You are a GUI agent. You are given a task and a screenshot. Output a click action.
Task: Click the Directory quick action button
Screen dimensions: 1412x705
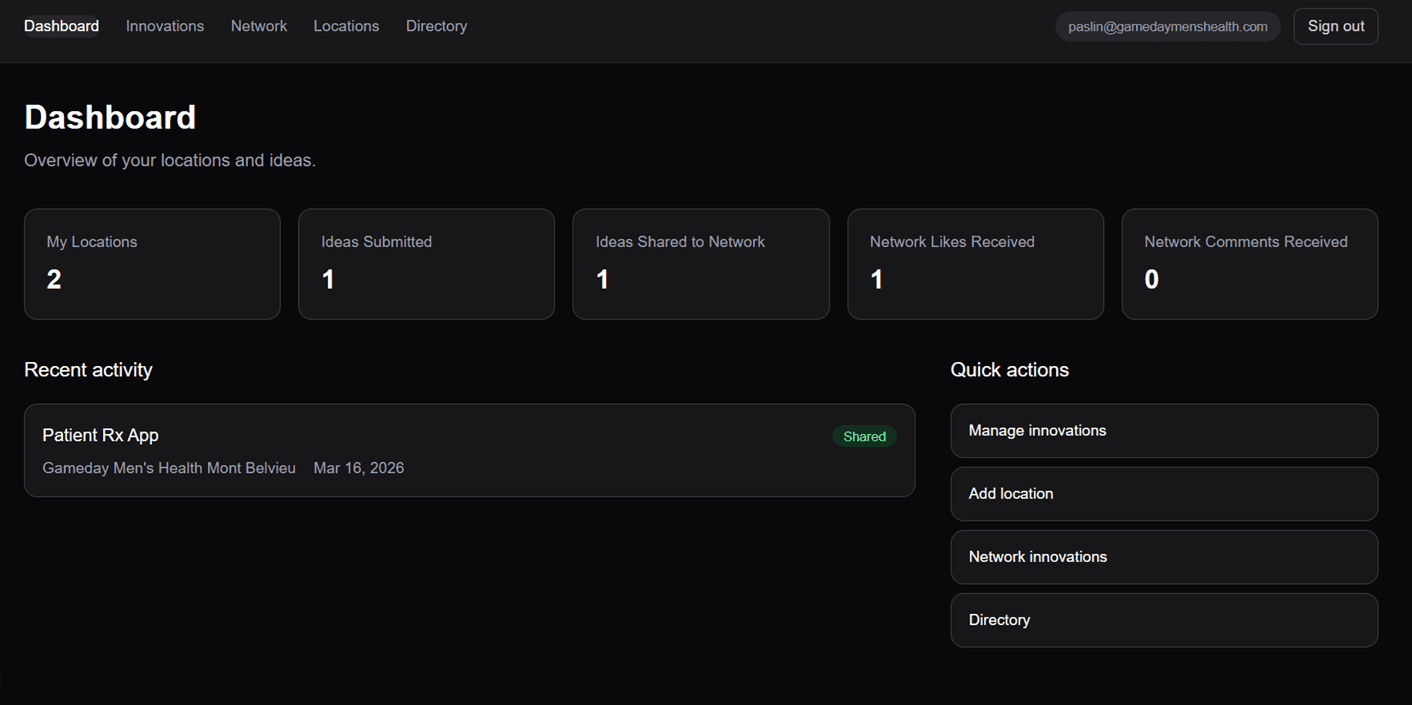[x=1163, y=620]
